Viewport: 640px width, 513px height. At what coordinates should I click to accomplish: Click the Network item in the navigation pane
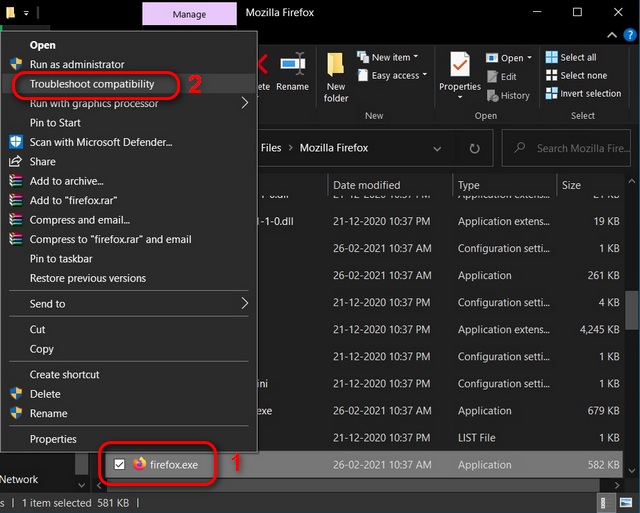(19, 479)
